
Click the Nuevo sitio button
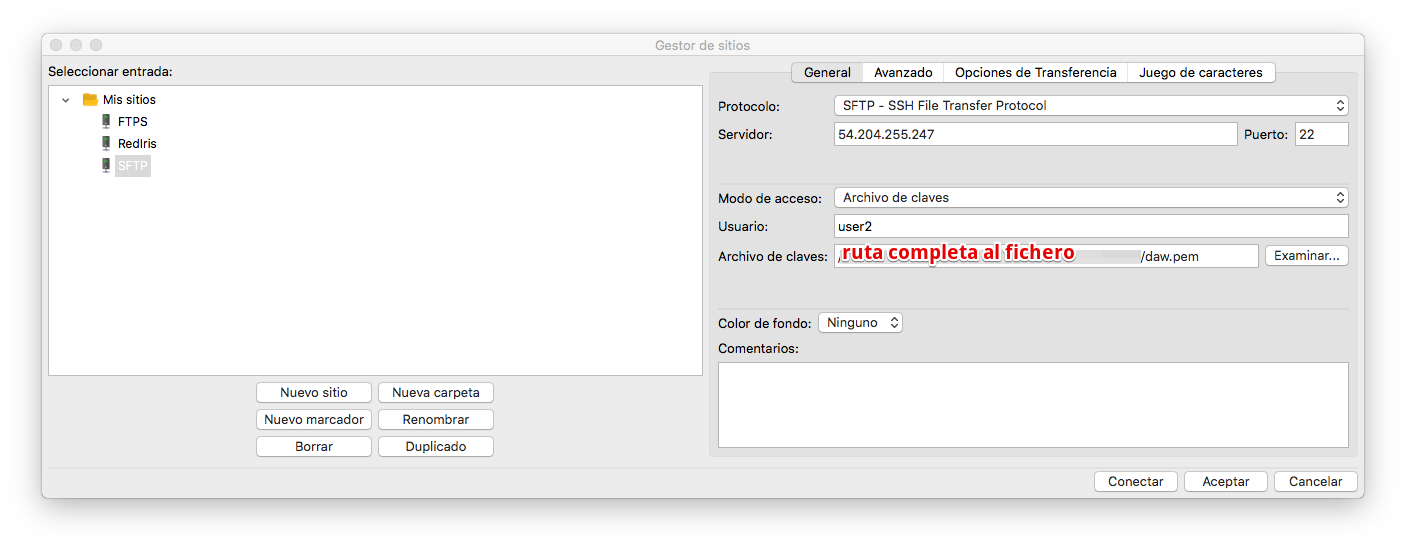pyautogui.click(x=314, y=392)
